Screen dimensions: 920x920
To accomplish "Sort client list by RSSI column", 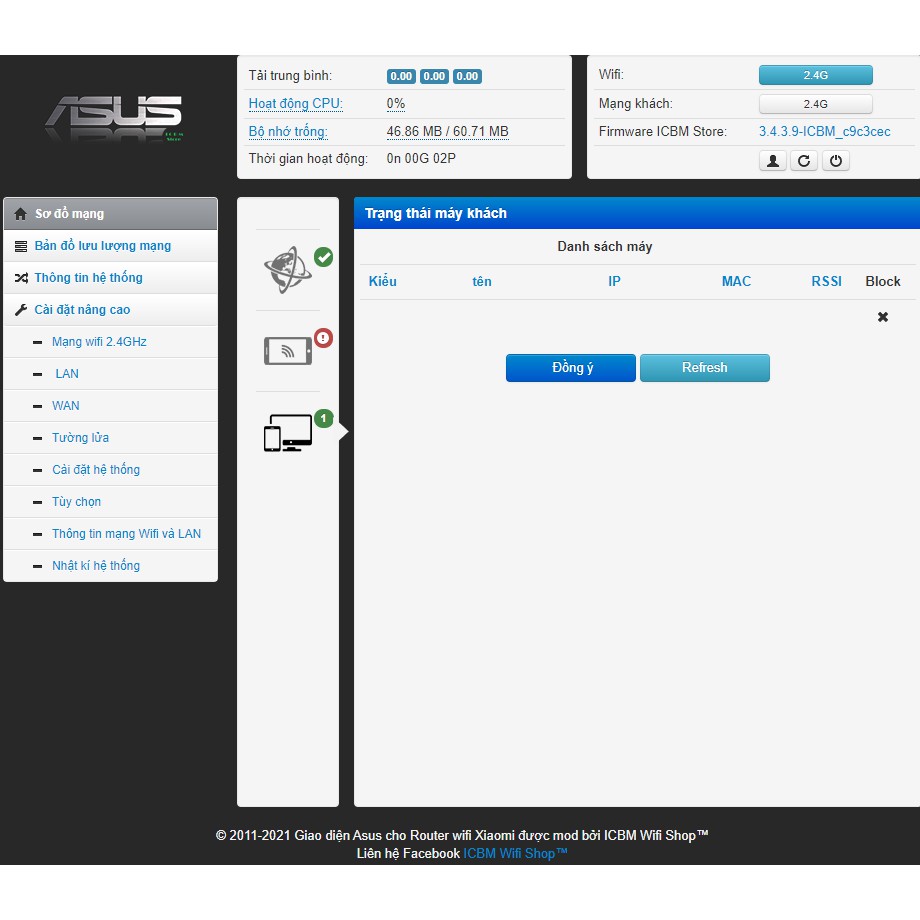I will pos(826,282).
